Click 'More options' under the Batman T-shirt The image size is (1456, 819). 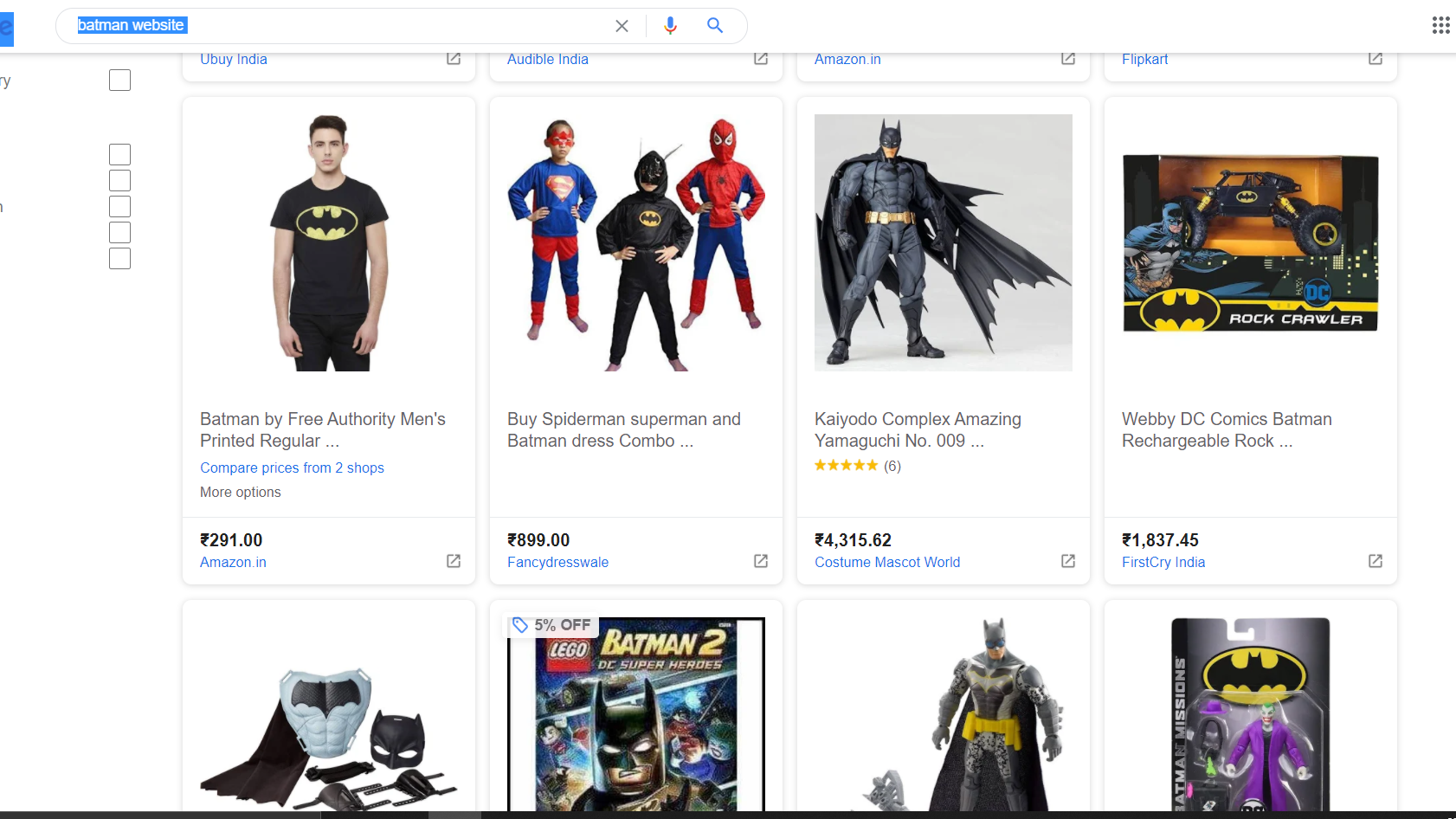241,492
